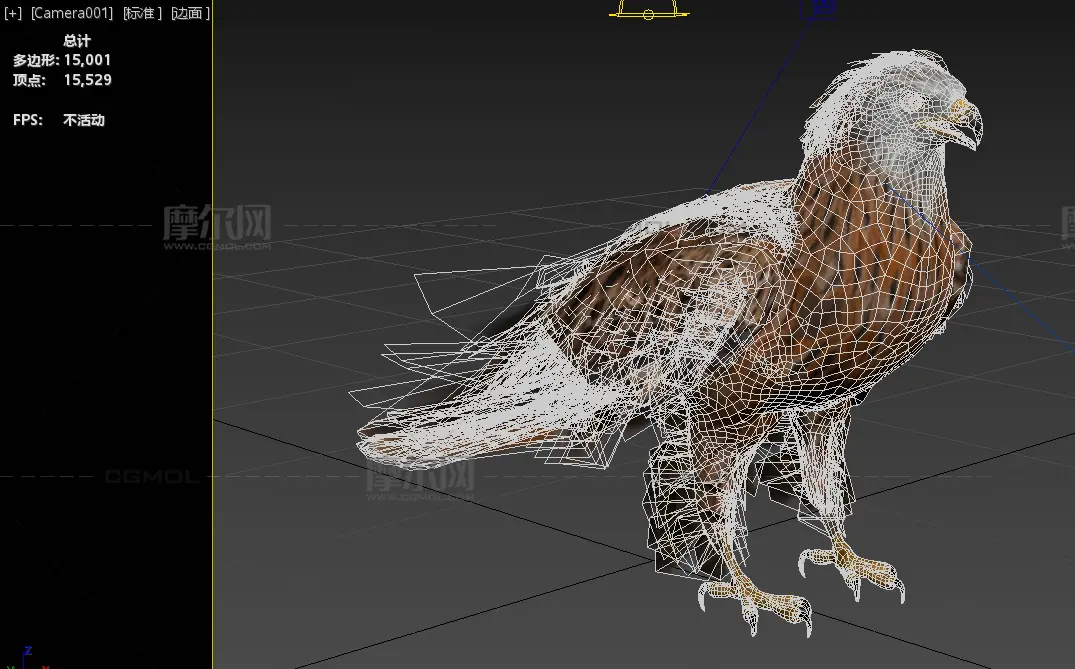The width and height of the screenshot is (1075, 669).
Task: Click the FPS 不活动 status text
Action: pos(83,120)
